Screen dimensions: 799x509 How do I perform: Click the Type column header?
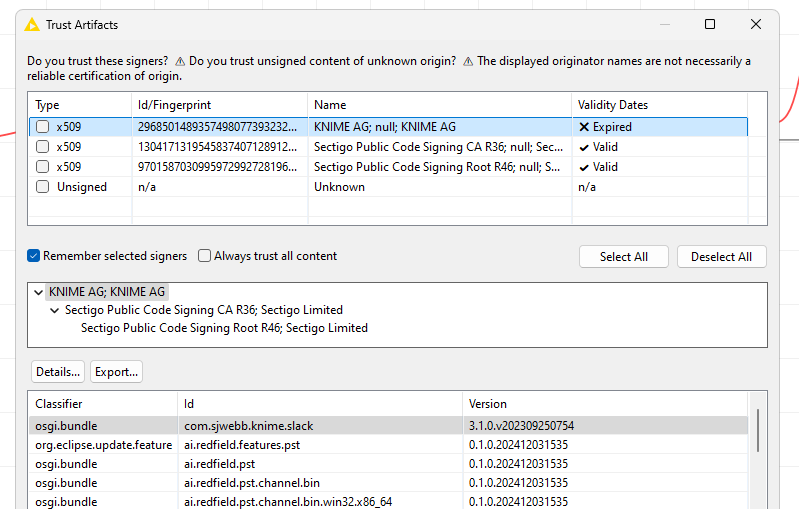(x=80, y=105)
